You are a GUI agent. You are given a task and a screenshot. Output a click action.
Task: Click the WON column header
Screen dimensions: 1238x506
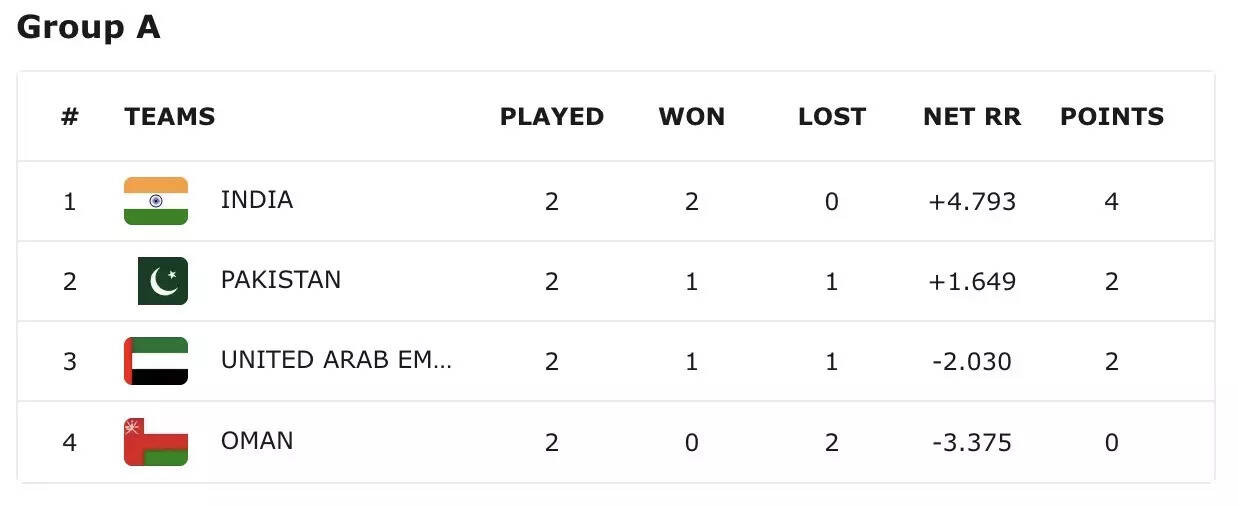point(692,117)
